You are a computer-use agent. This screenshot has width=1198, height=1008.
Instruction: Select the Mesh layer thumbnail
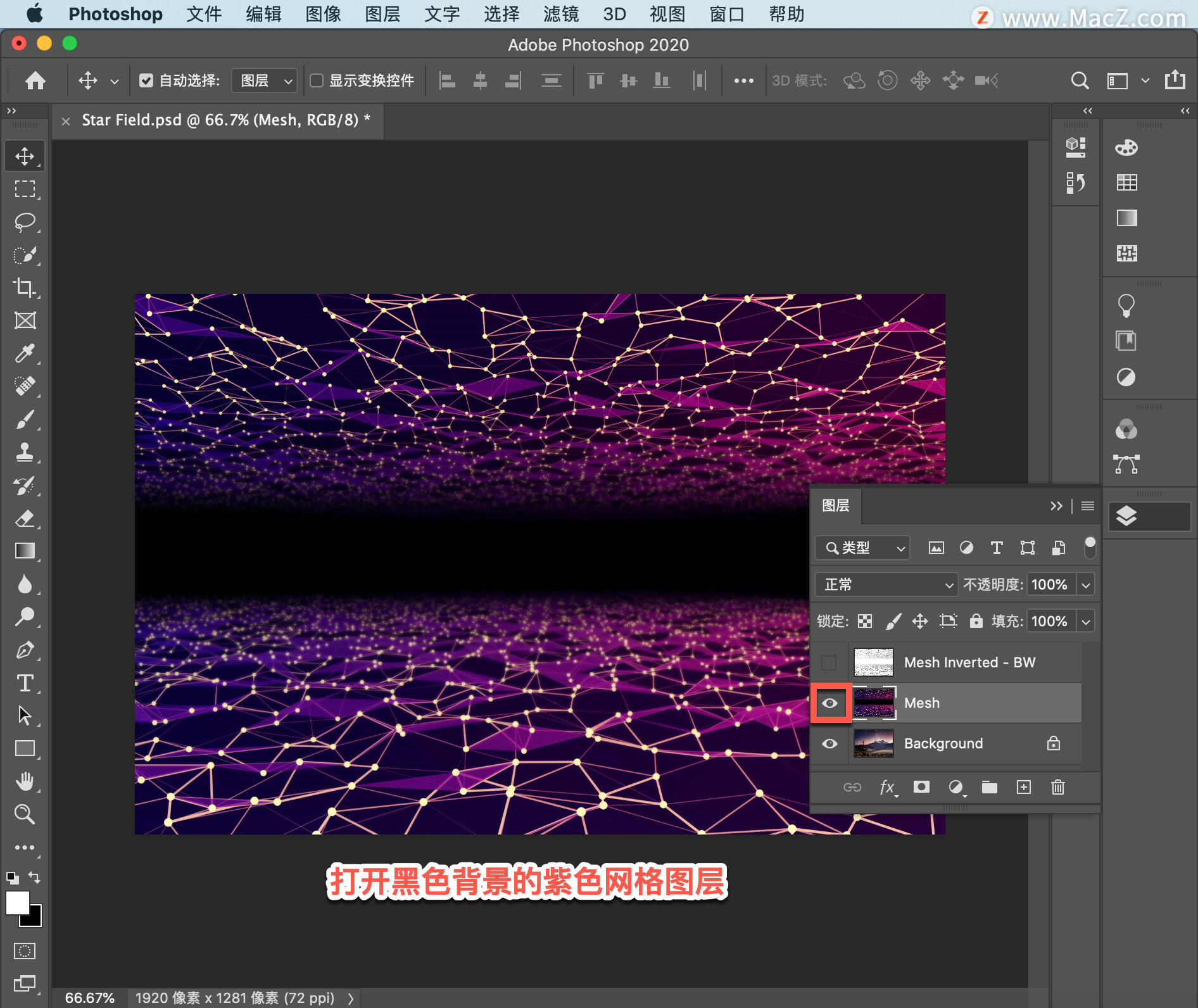pos(874,703)
